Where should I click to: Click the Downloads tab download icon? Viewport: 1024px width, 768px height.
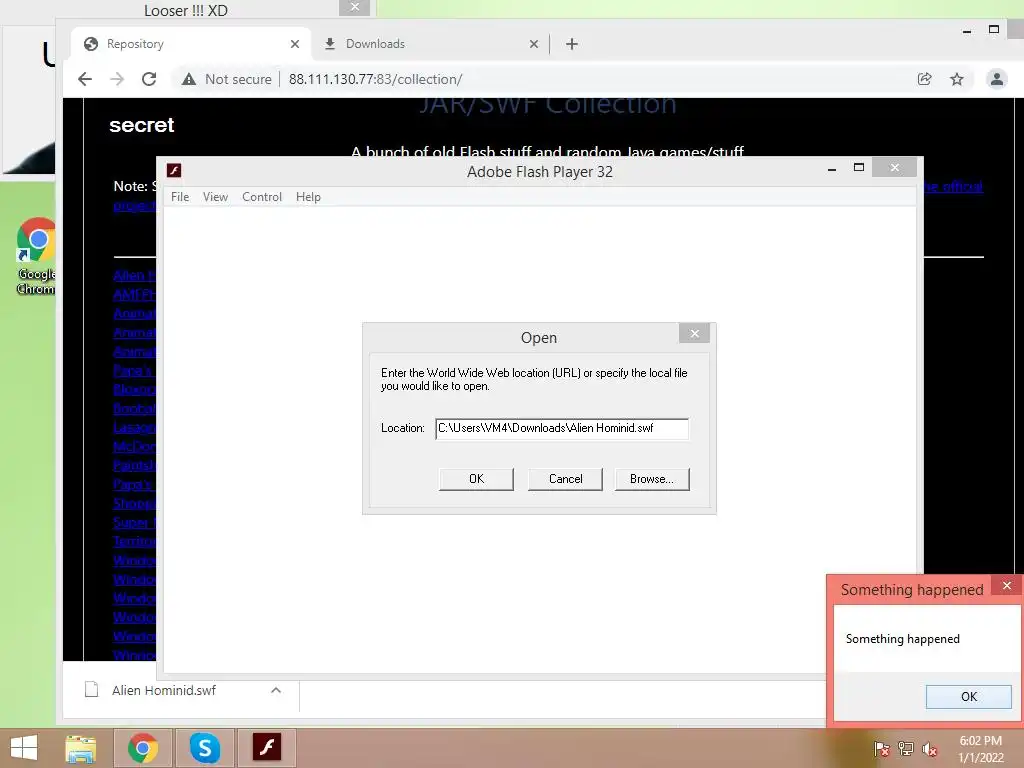[330, 44]
